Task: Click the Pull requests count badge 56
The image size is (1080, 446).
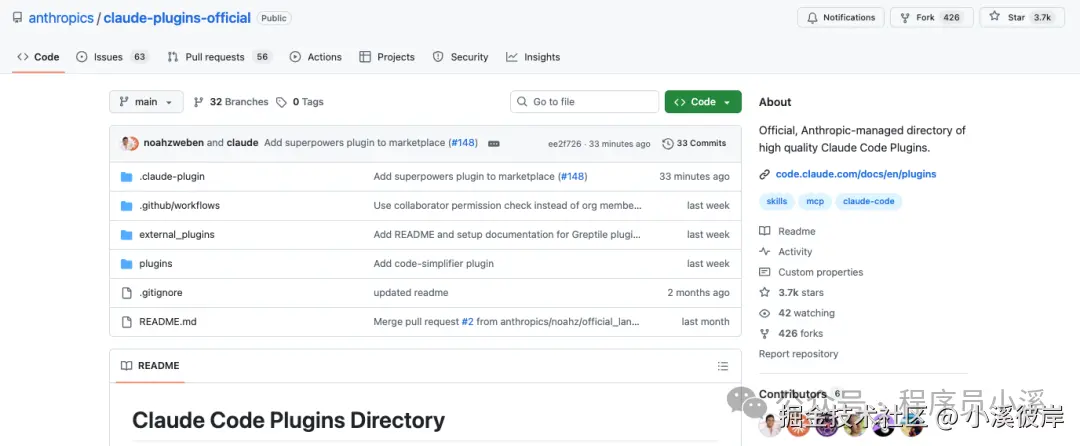Action: pyautogui.click(x=262, y=57)
